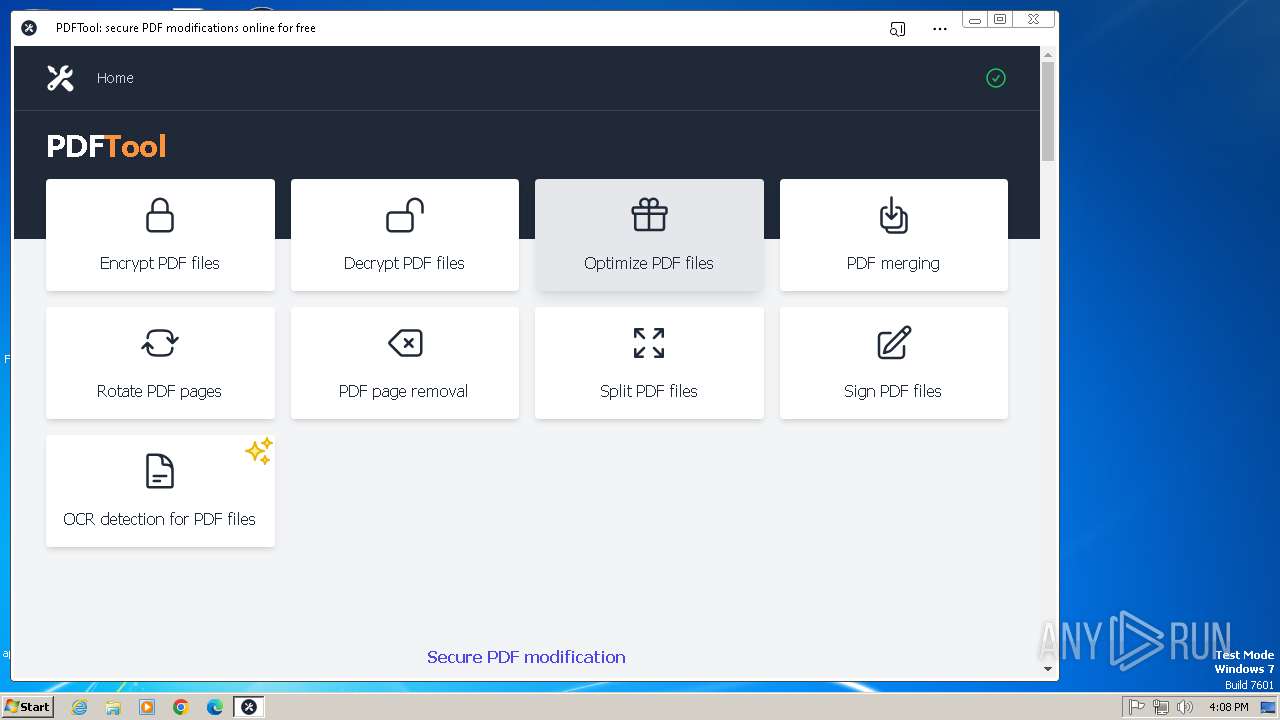Click the Show desktop tray icon
1280x720 pixels.
point(1268,707)
